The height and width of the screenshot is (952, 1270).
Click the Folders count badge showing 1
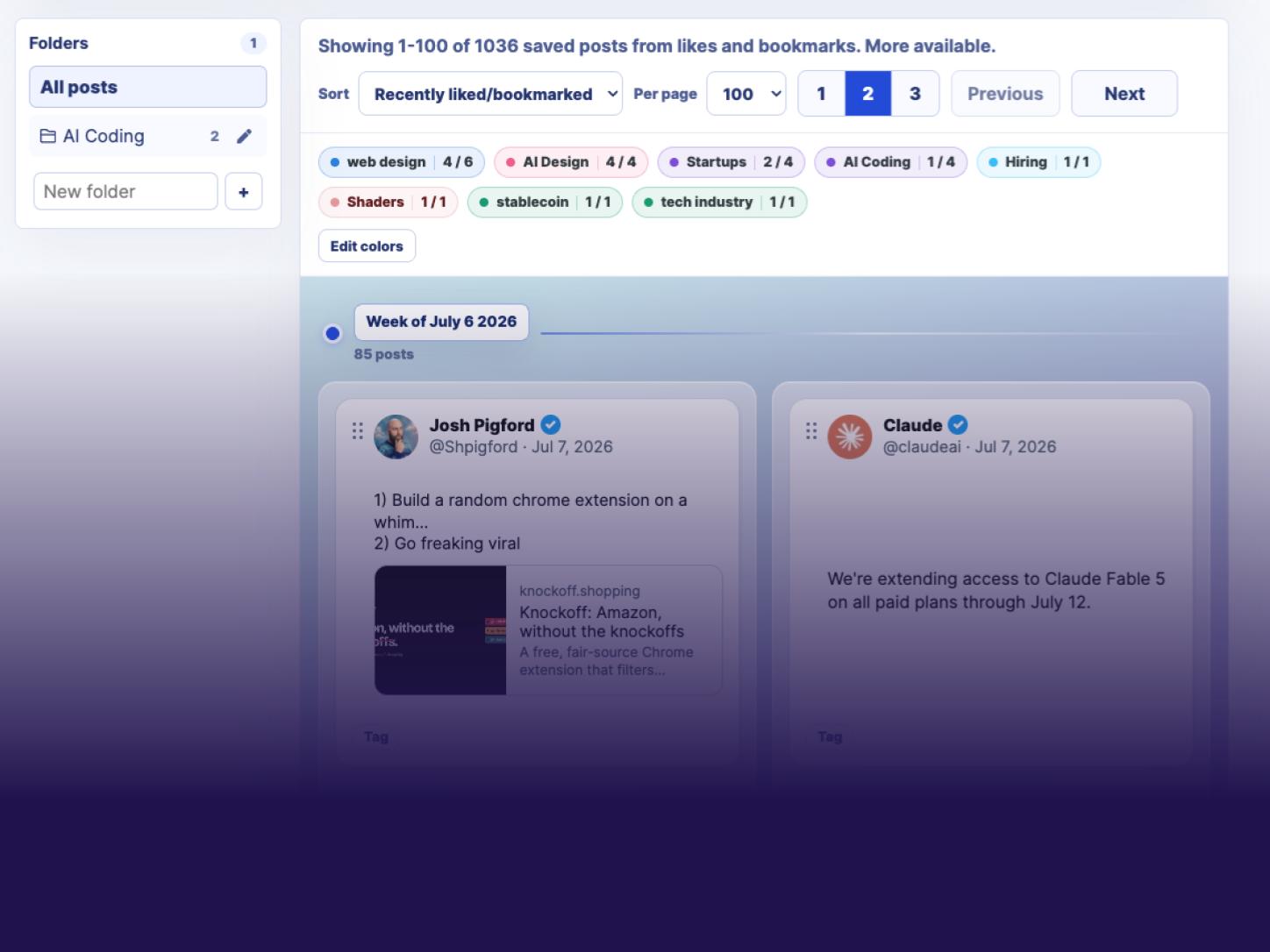point(253,43)
